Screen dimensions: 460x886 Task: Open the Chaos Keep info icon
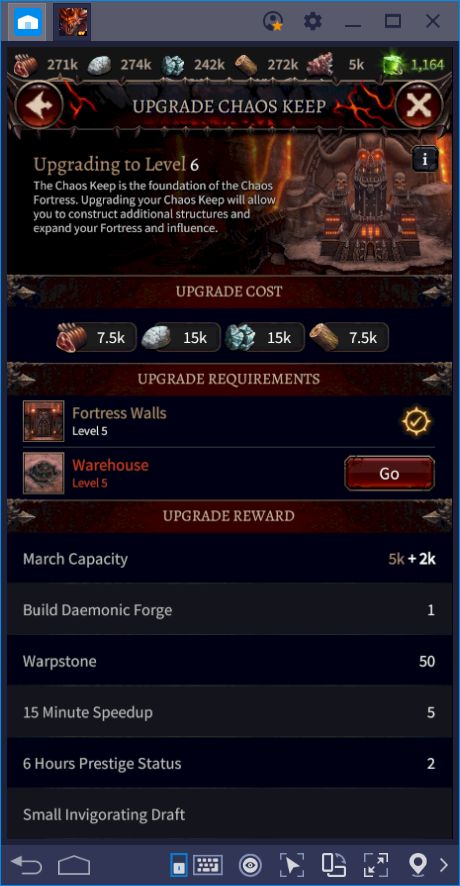click(x=426, y=159)
